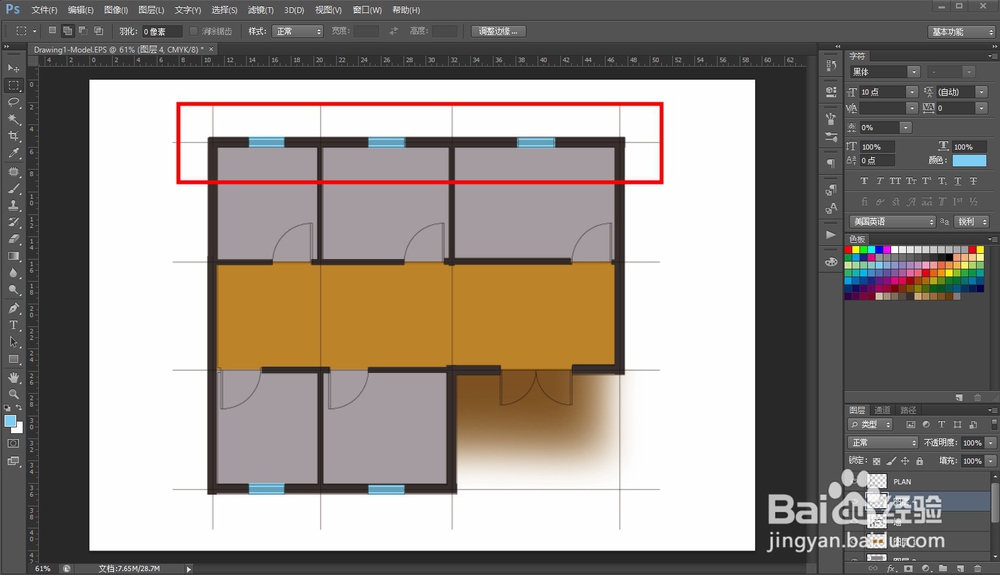Open the language dropdown
This screenshot has height=575, width=1000.
893,221
